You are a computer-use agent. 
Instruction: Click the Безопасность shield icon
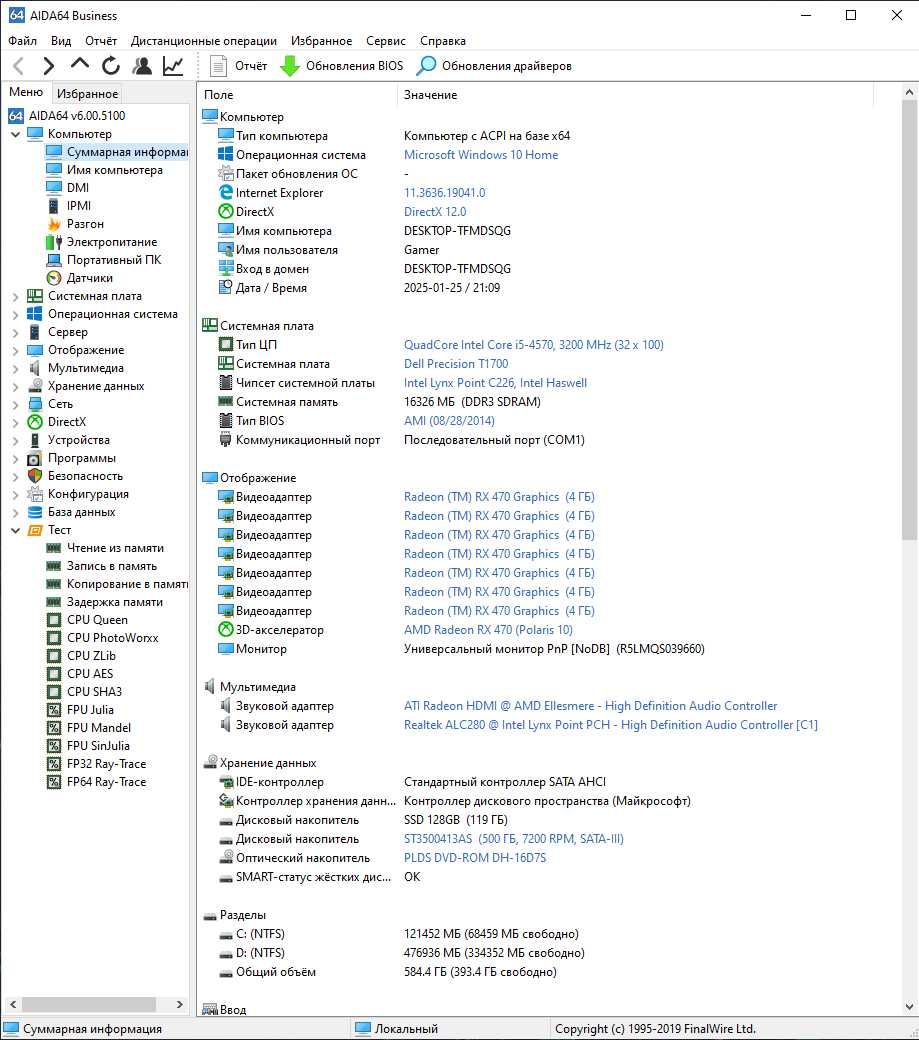[34, 476]
